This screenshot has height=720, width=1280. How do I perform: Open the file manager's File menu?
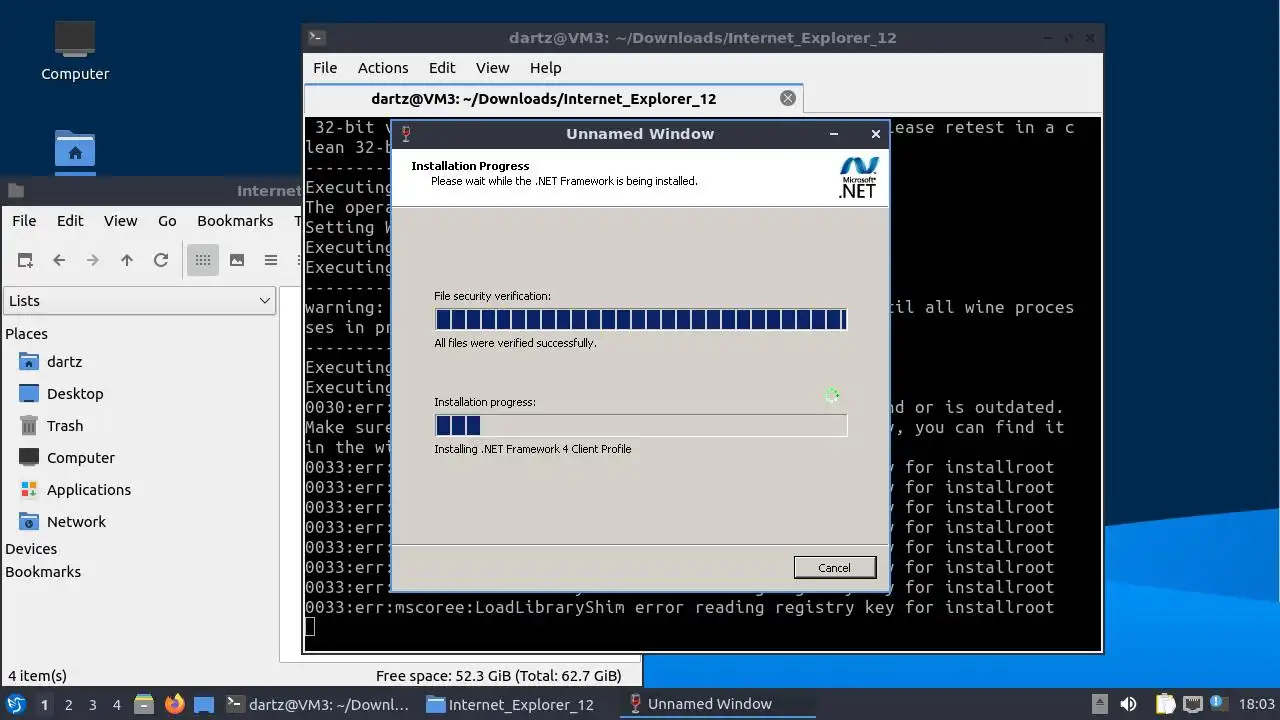[24, 221]
